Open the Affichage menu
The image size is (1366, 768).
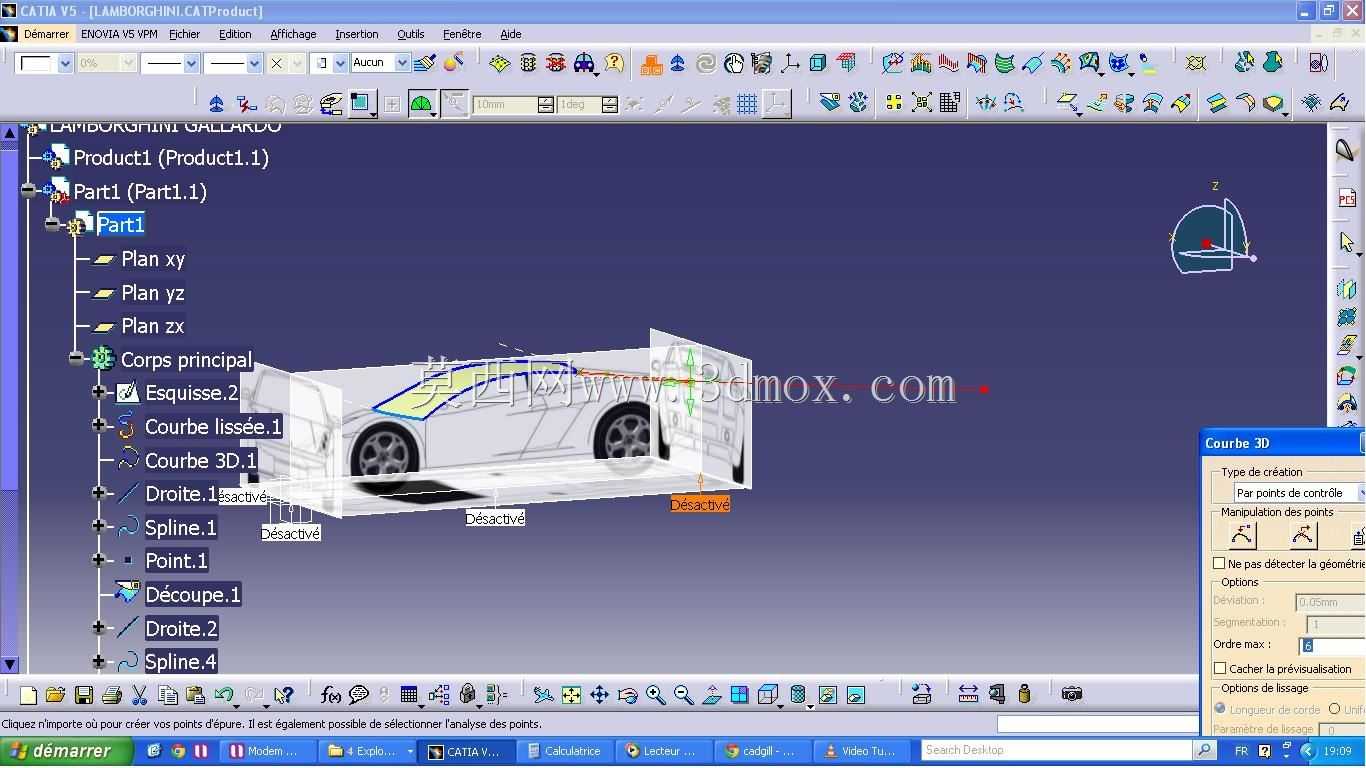(x=293, y=34)
